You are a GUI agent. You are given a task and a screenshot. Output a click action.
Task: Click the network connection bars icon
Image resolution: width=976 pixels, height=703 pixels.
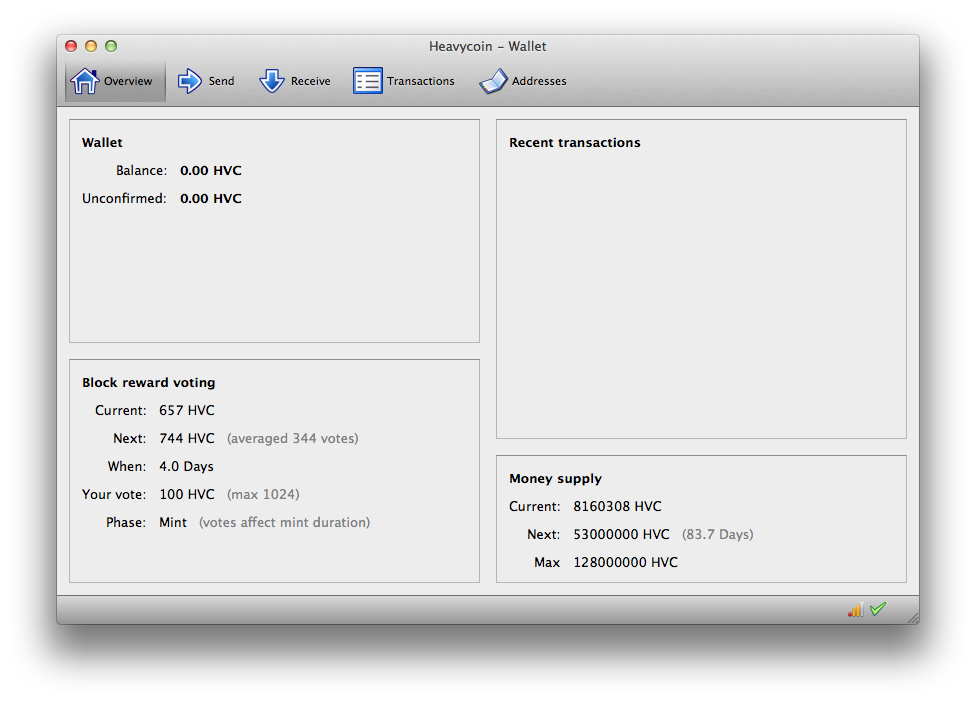coord(855,610)
